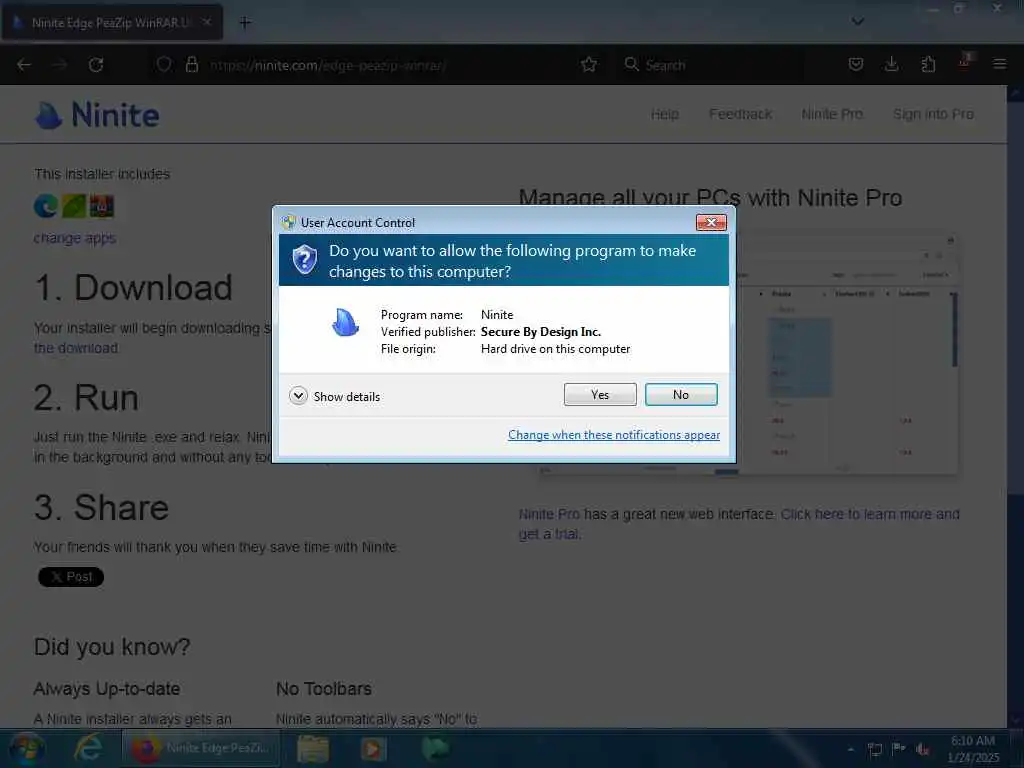Open Ninite Pro header link
Viewport: 1024px width, 768px height.
tap(832, 114)
